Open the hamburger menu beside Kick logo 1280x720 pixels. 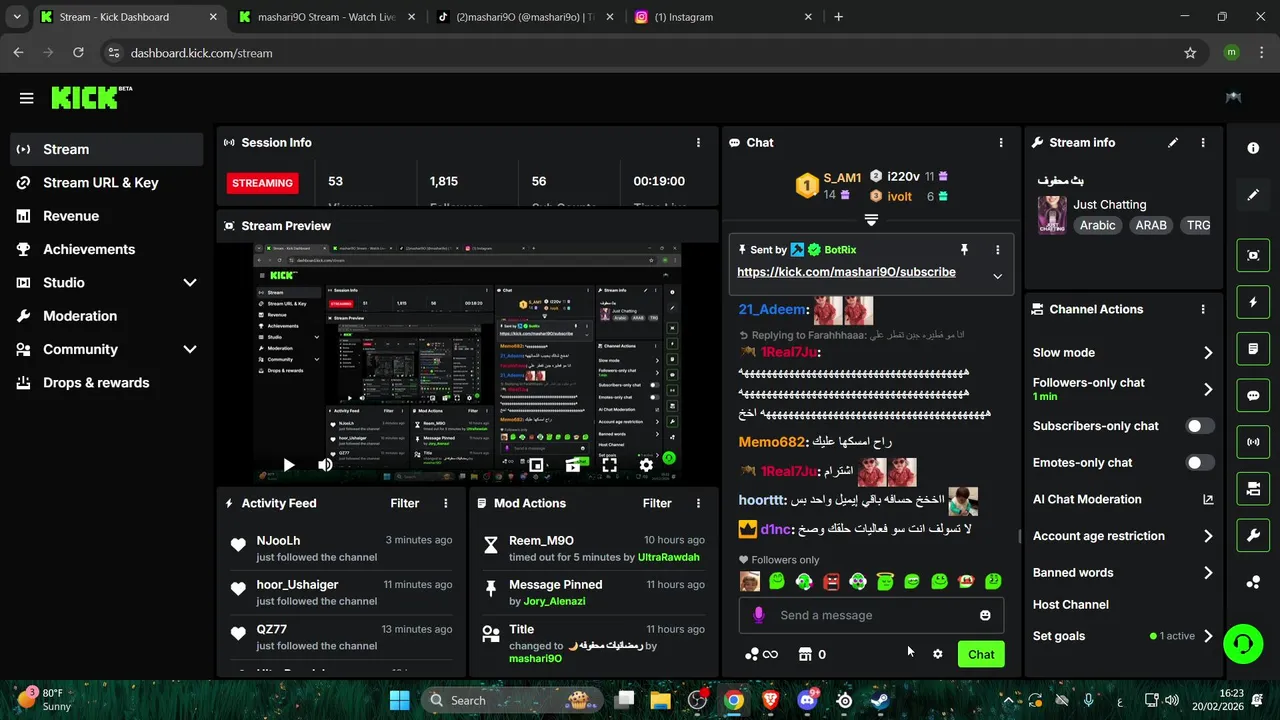[27, 98]
